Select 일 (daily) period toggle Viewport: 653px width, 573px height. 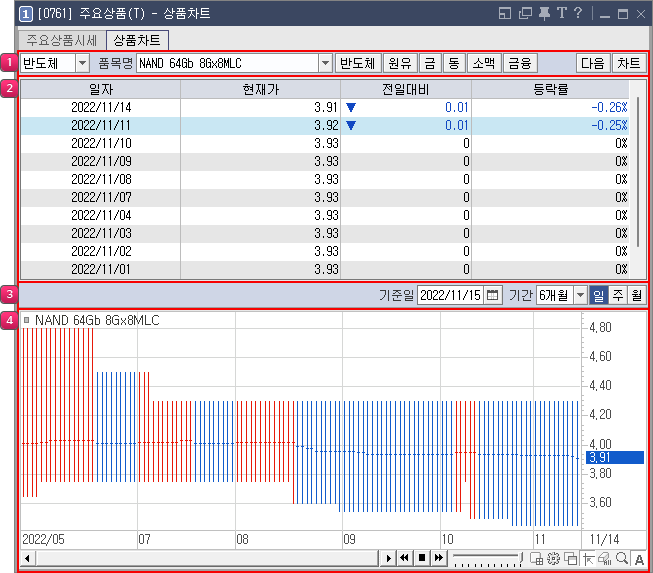pyautogui.click(x=598, y=295)
